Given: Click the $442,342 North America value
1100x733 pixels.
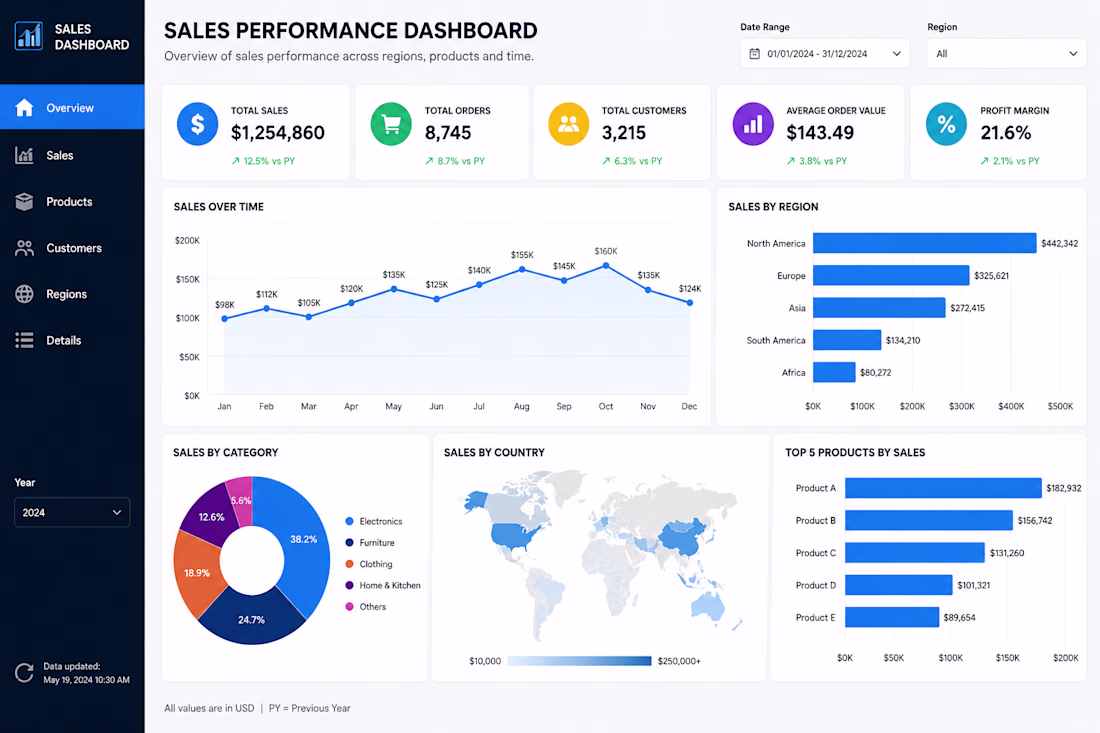Looking at the screenshot, I should click(1059, 243).
